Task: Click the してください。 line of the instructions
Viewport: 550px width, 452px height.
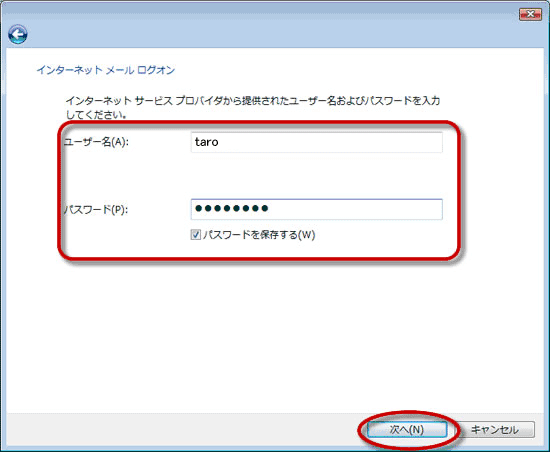Action: [96, 115]
